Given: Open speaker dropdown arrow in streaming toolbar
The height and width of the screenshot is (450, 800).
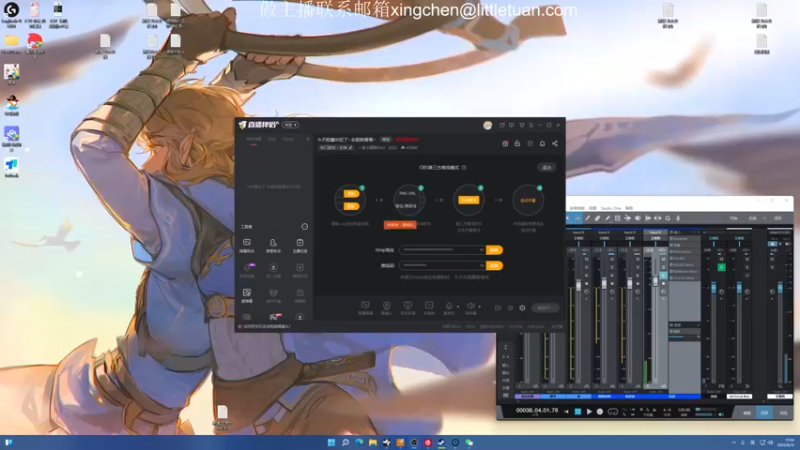Looking at the screenshot, I should pos(479,307).
